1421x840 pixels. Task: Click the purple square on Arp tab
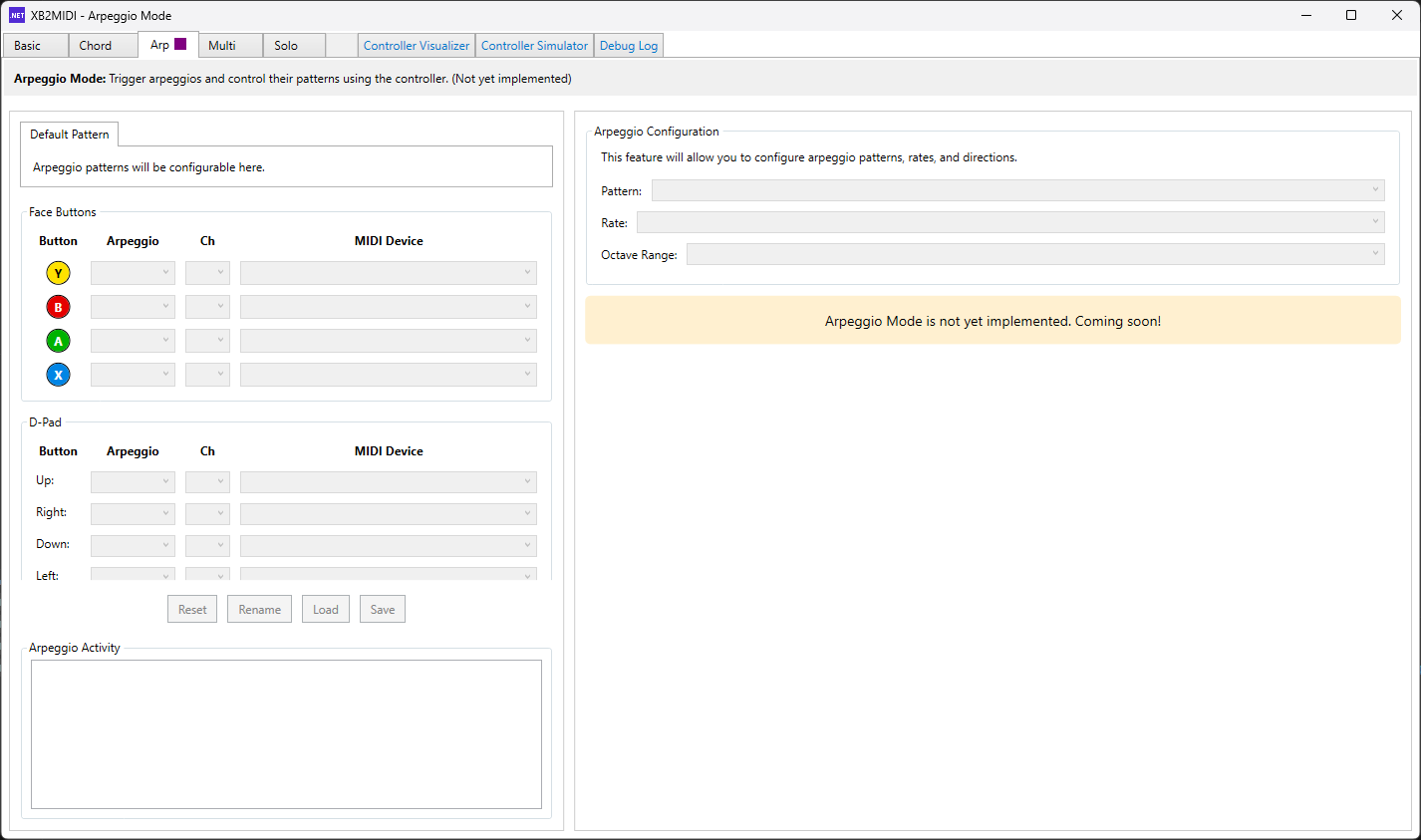coord(180,44)
